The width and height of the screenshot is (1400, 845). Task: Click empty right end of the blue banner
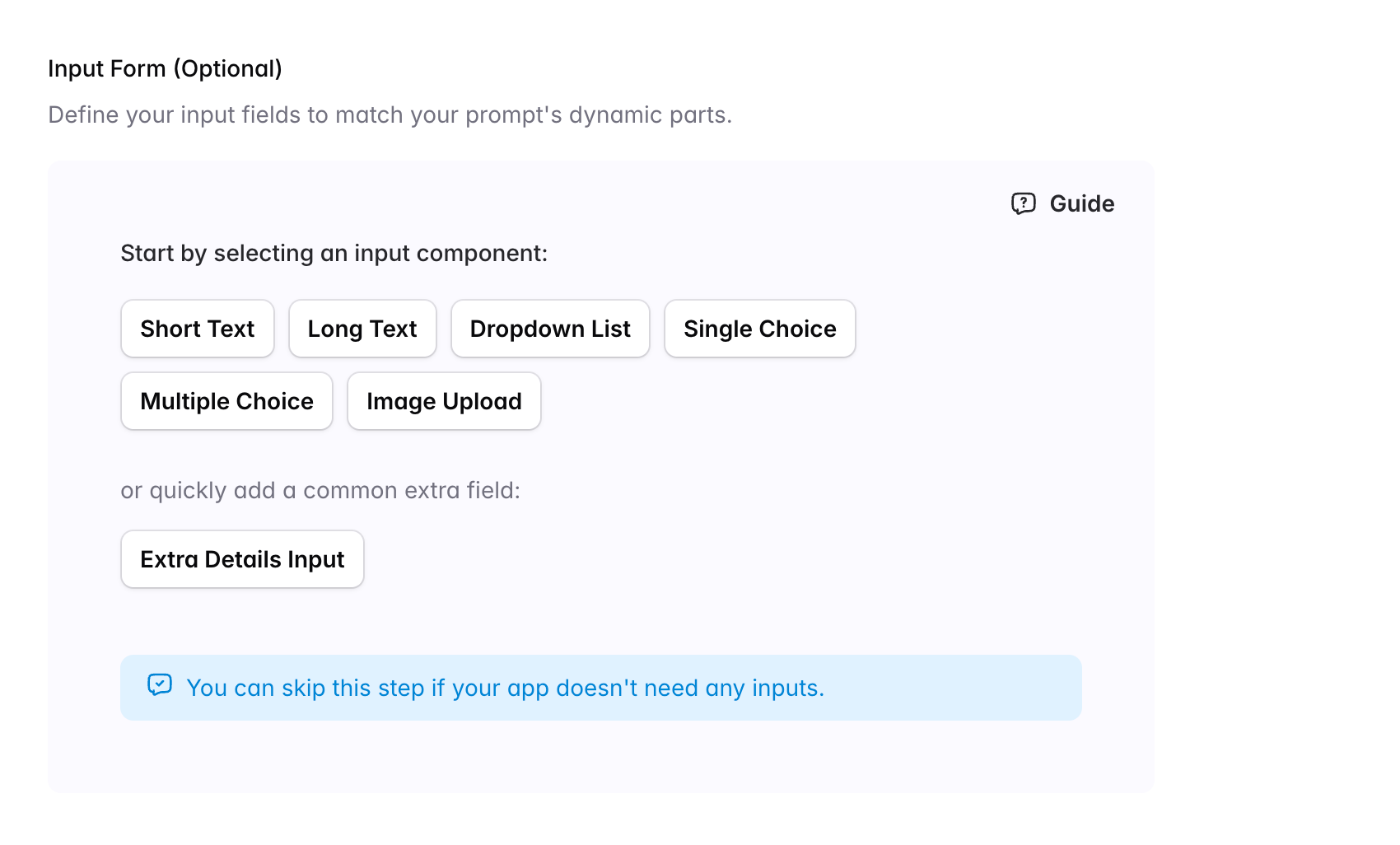pyautogui.click(x=988, y=688)
